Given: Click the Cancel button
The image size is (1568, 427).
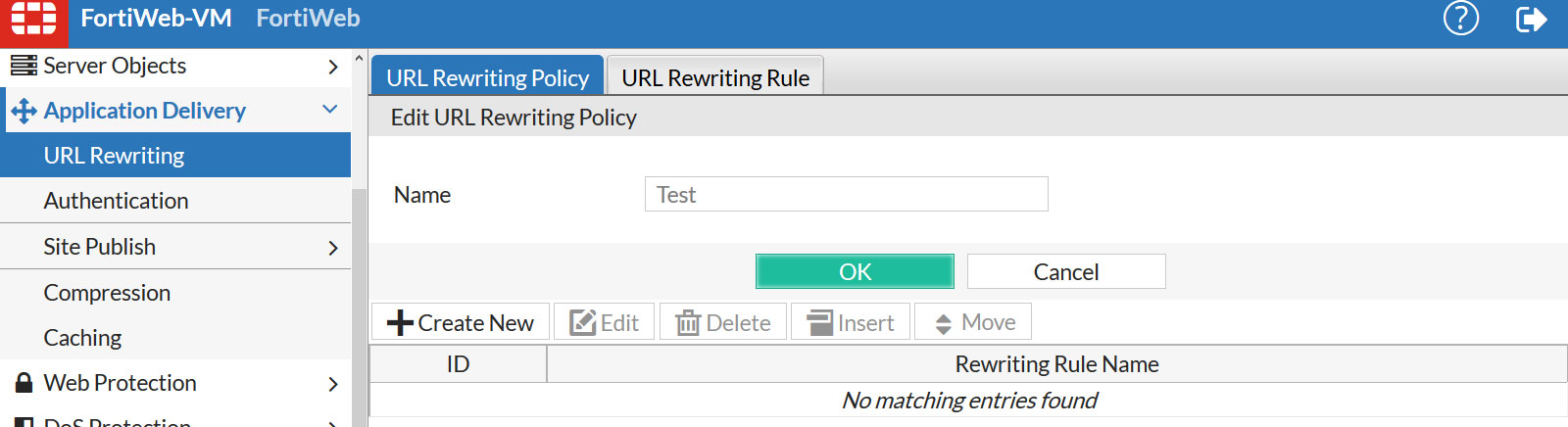Looking at the screenshot, I should coord(1066,271).
